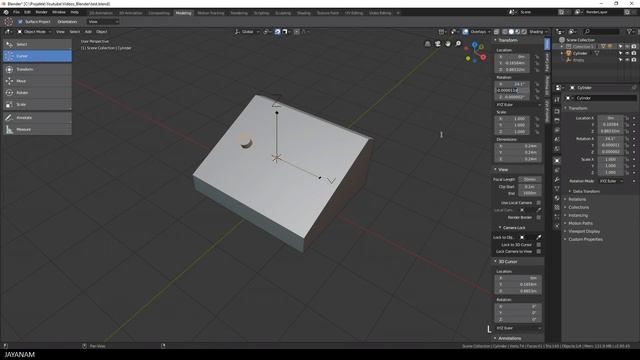Image resolution: width=640 pixels, height=360 pixels.
Task: Open the Object properties tab icon
Action: (x=557, y=160)
